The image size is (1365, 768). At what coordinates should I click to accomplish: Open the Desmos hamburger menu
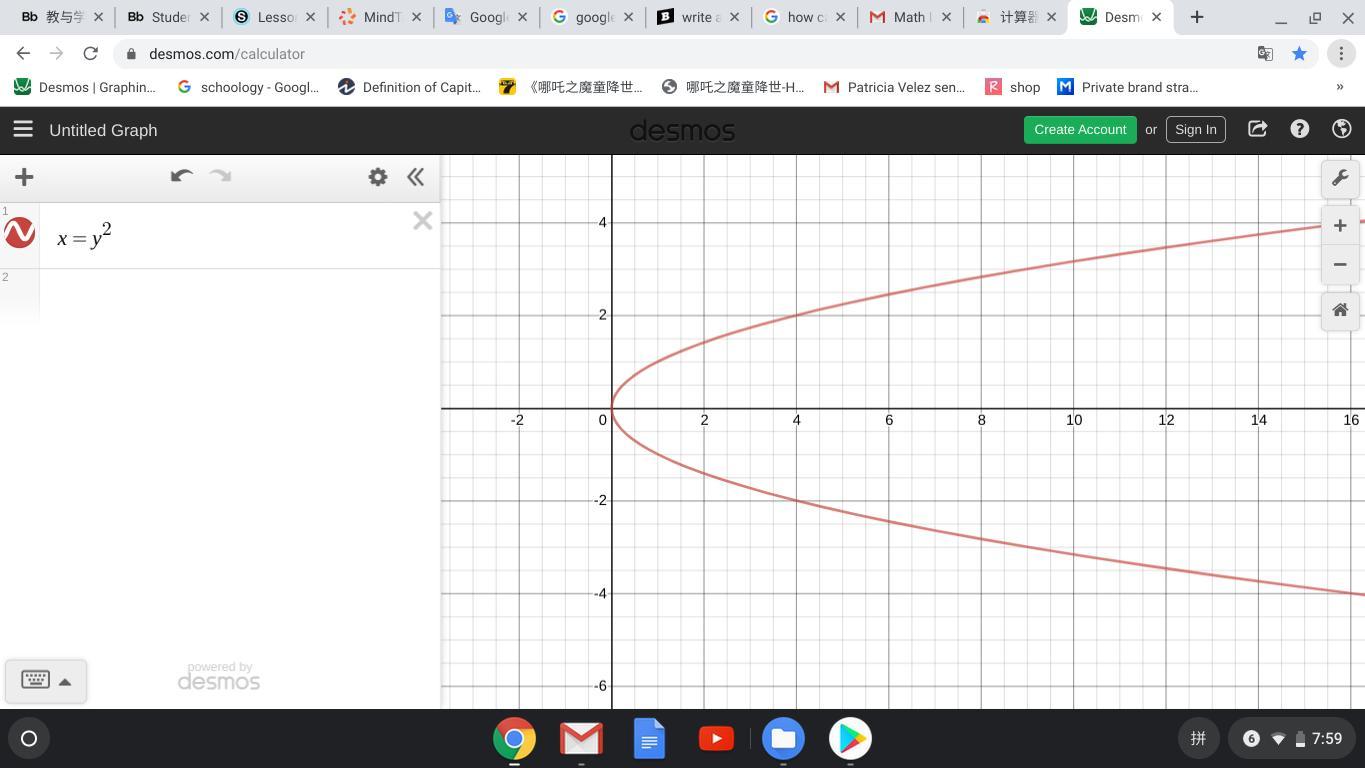click(23, 130)
